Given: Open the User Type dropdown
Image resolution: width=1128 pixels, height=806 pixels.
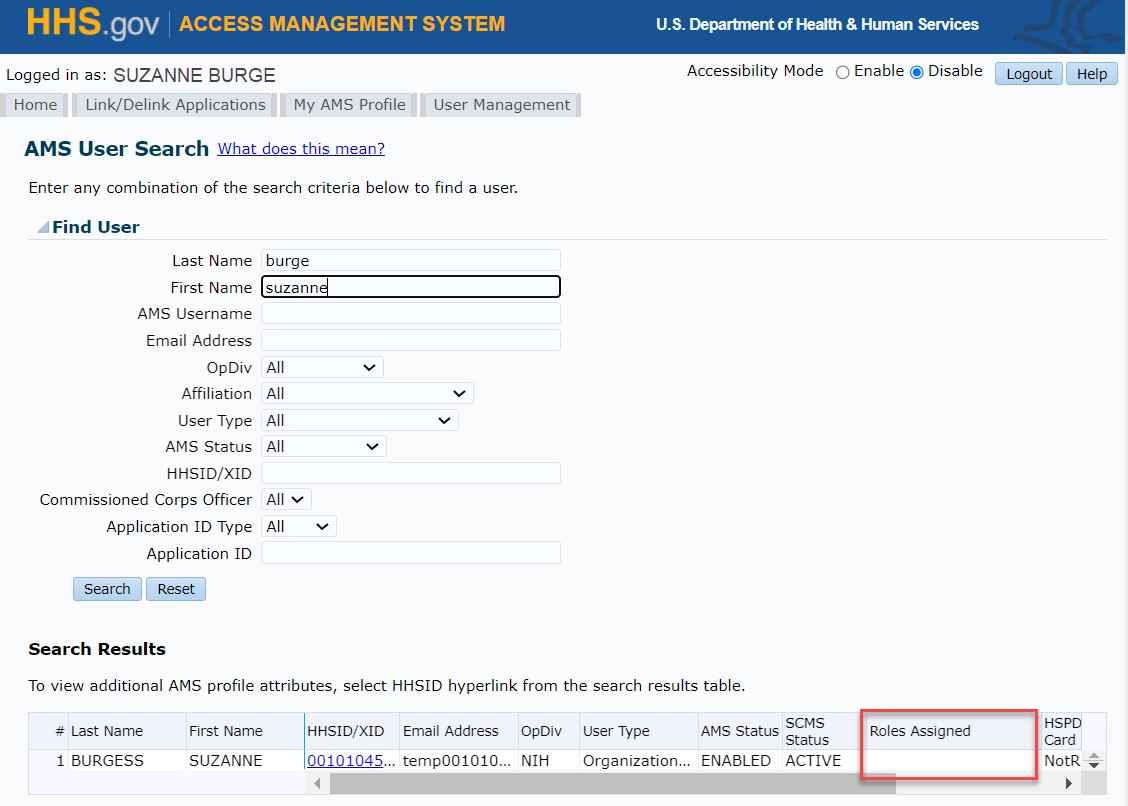Looking at the screenshot, I should pos(359,421).
